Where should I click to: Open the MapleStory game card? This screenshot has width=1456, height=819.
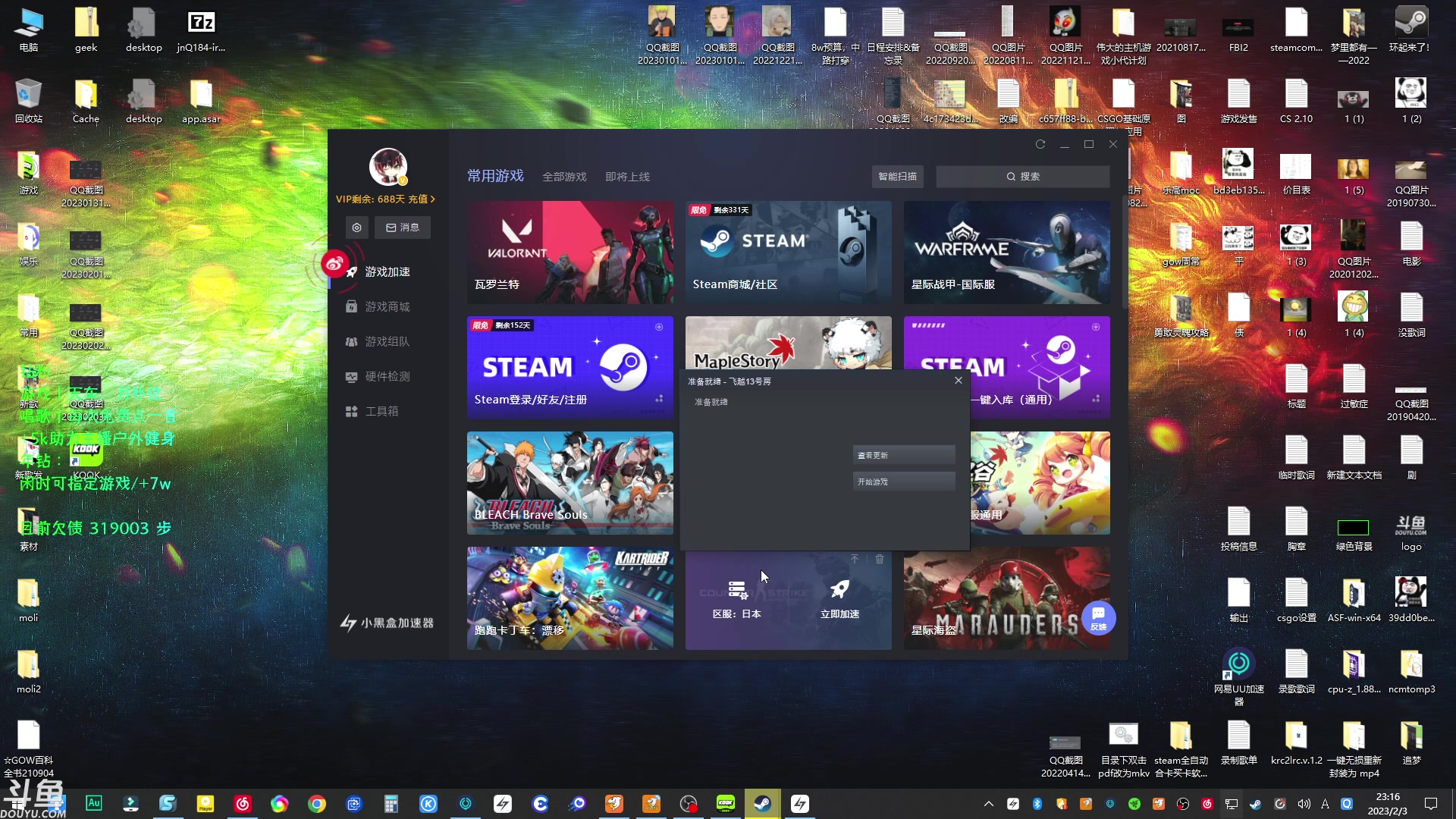coord(789,343)
